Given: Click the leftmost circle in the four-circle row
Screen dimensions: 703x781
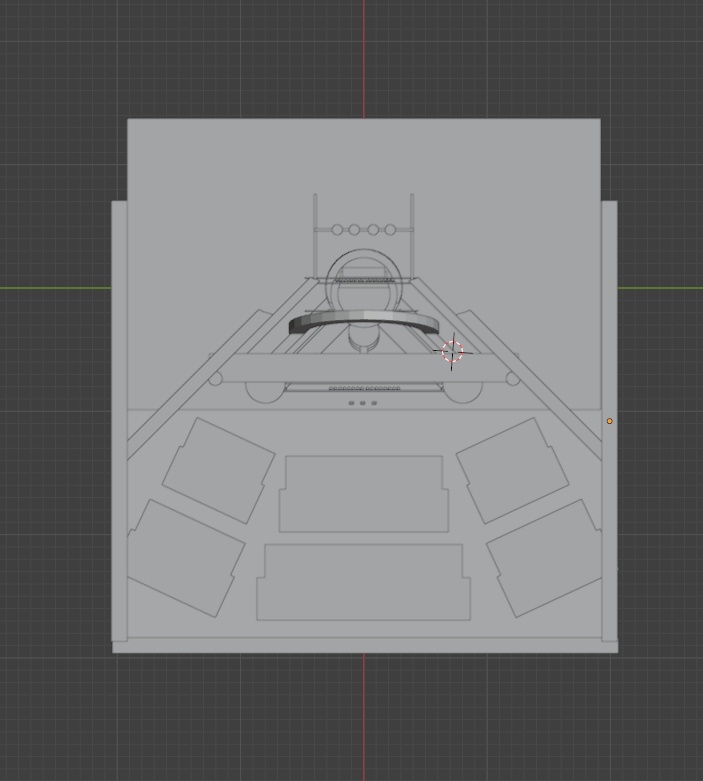Looking at the screenshot, I should [x=337, y=230].
